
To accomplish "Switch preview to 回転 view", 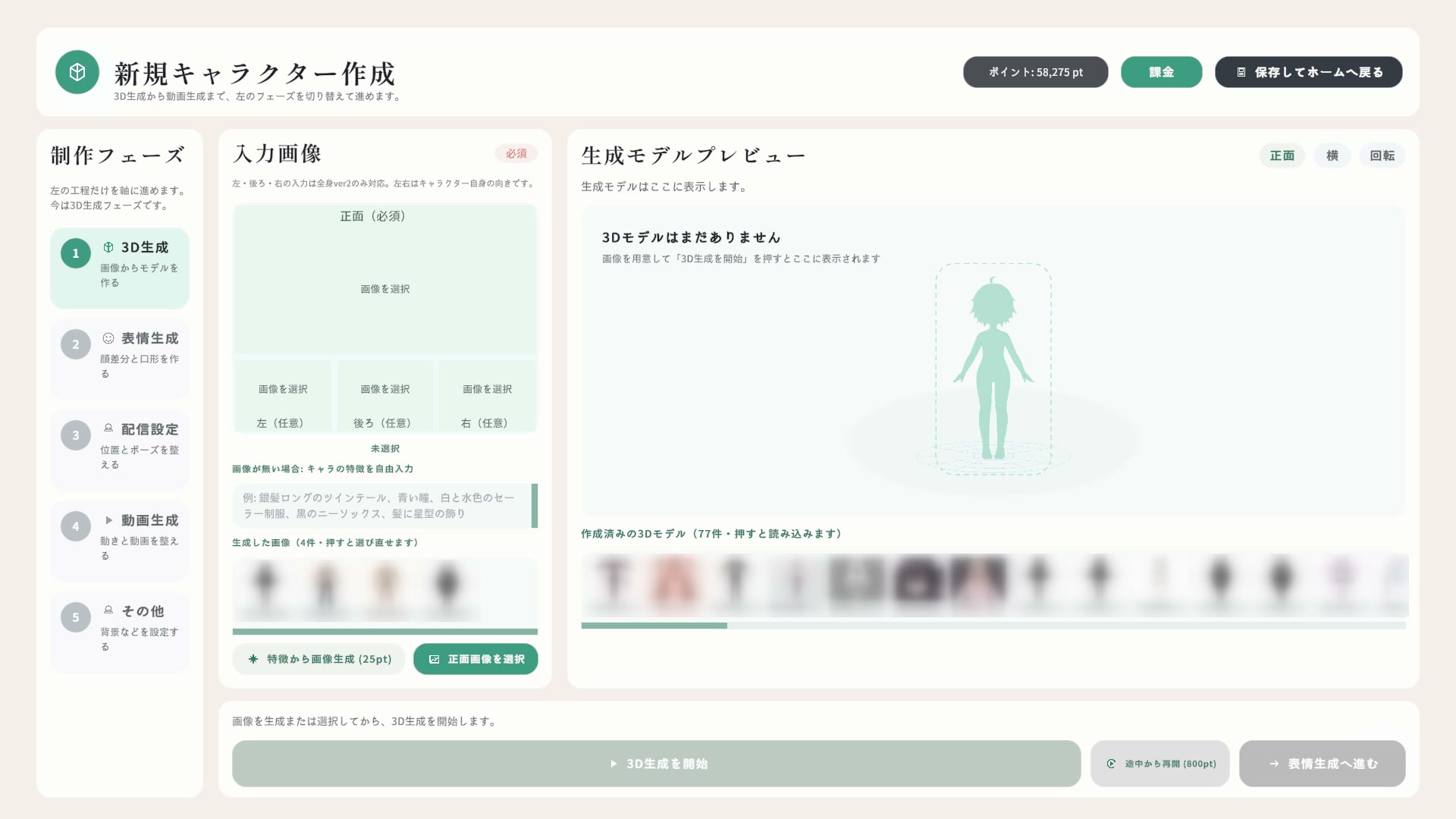I will click(1382, 155).
